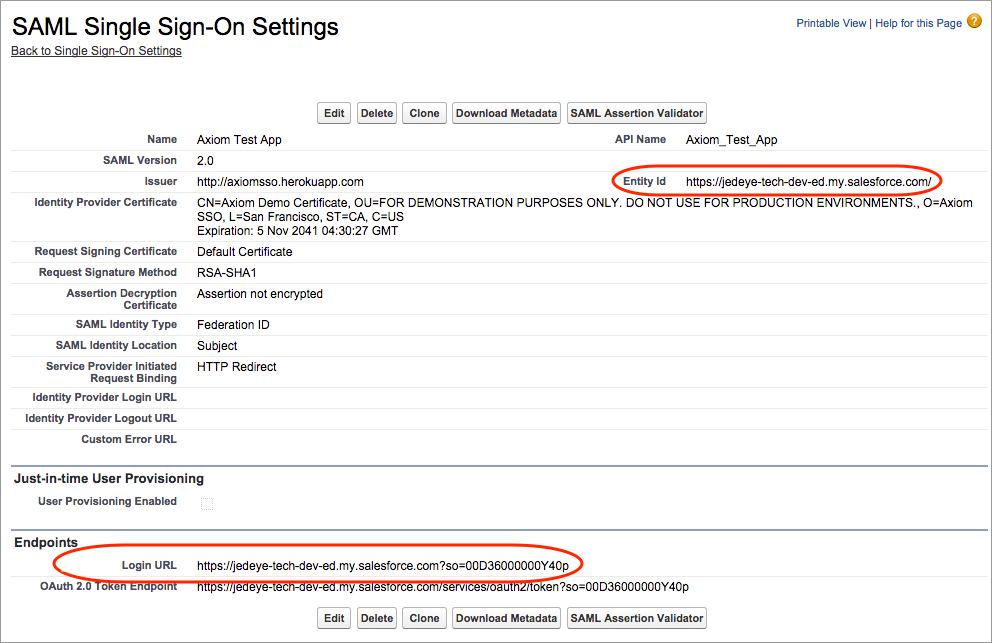Open the help question mark icon
The image size is (992, 643).
[x=974, y=22]
